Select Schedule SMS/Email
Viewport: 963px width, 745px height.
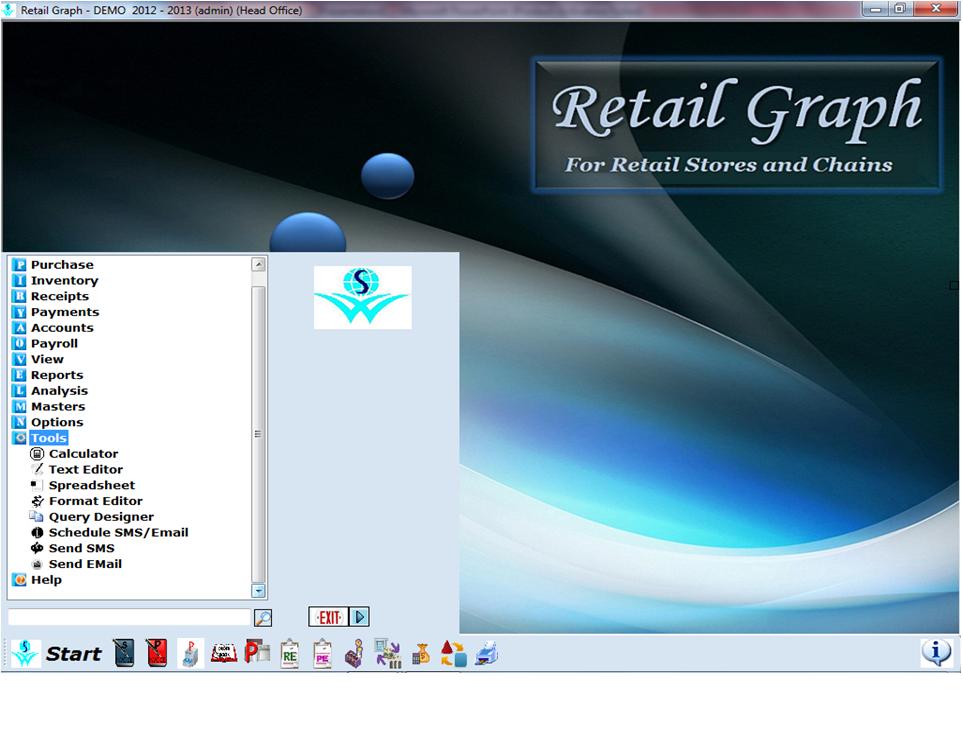pos(119,532)
